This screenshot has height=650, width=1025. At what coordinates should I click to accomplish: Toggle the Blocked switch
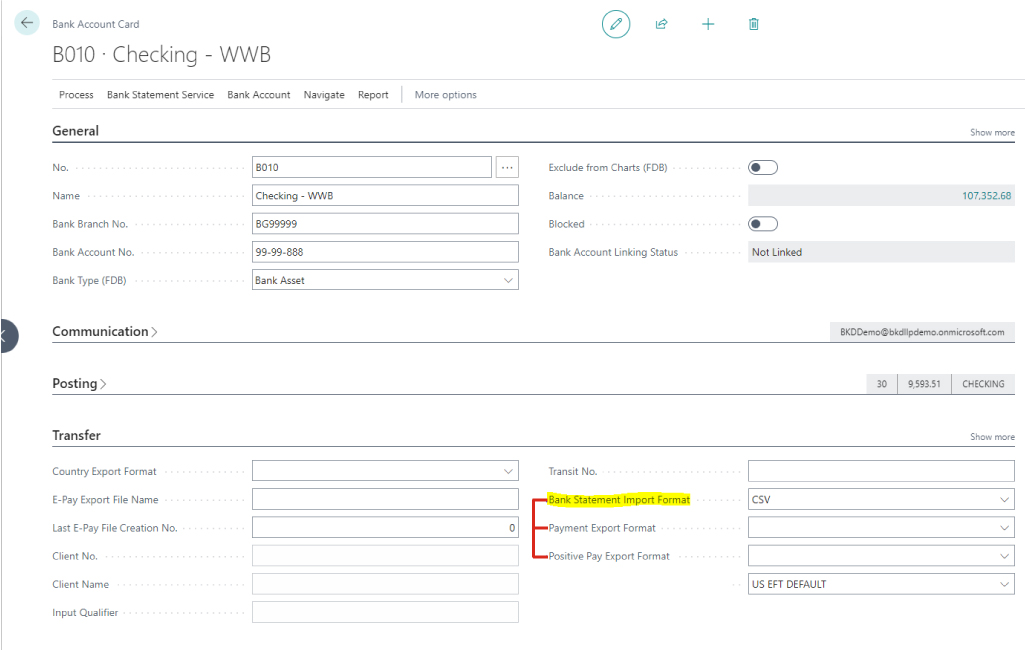tap(763, 224)
